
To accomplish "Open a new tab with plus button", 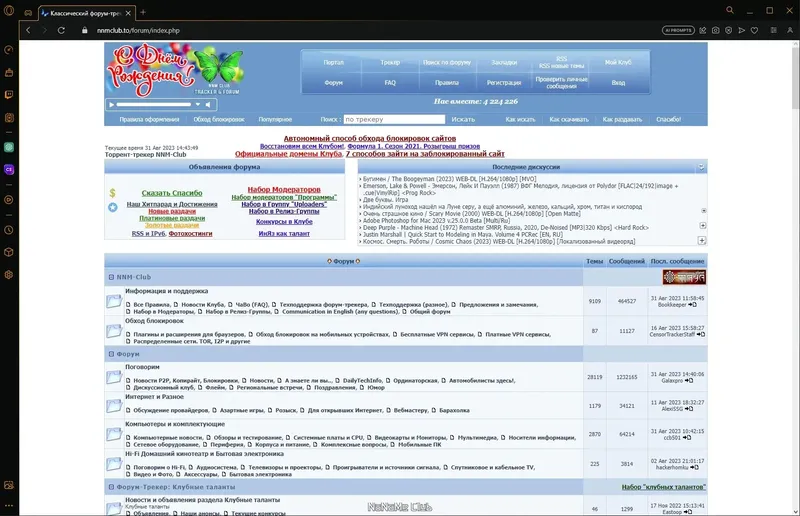I will pos(143,12).
